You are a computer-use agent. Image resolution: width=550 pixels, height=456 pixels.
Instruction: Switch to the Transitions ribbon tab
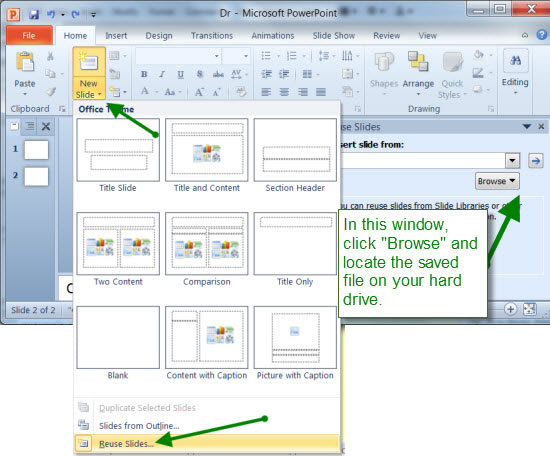(212, 36)
